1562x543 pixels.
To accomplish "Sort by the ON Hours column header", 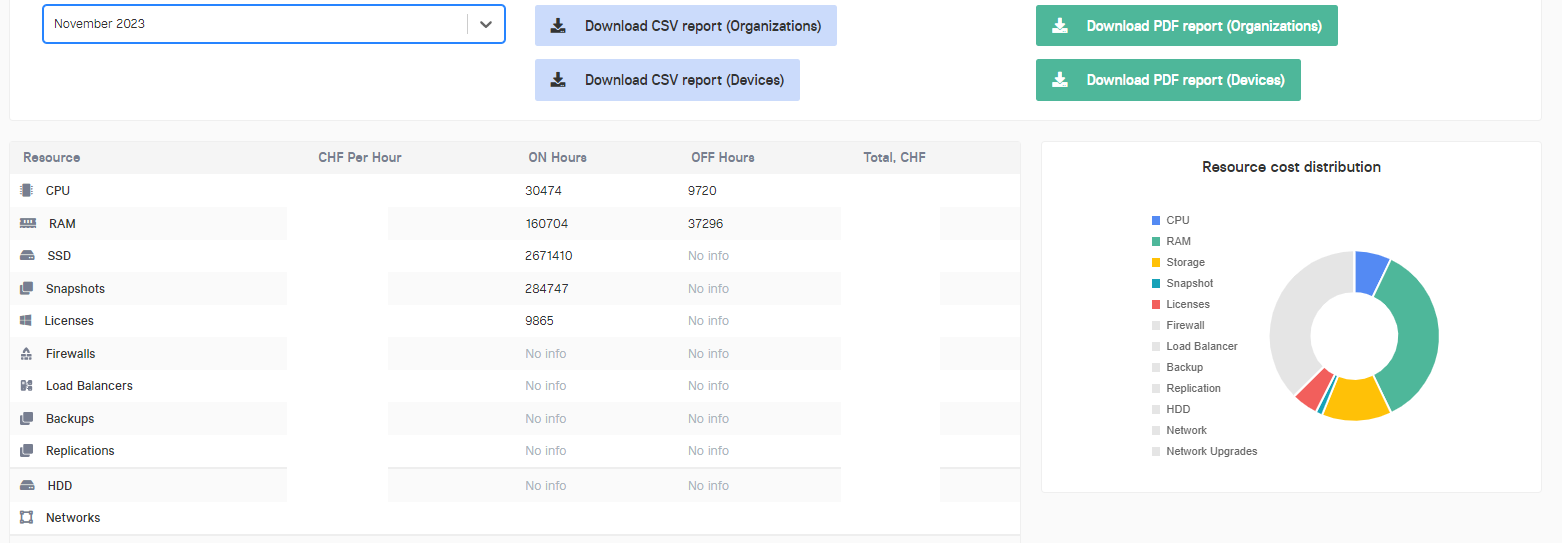I will [x=557, y=158].
